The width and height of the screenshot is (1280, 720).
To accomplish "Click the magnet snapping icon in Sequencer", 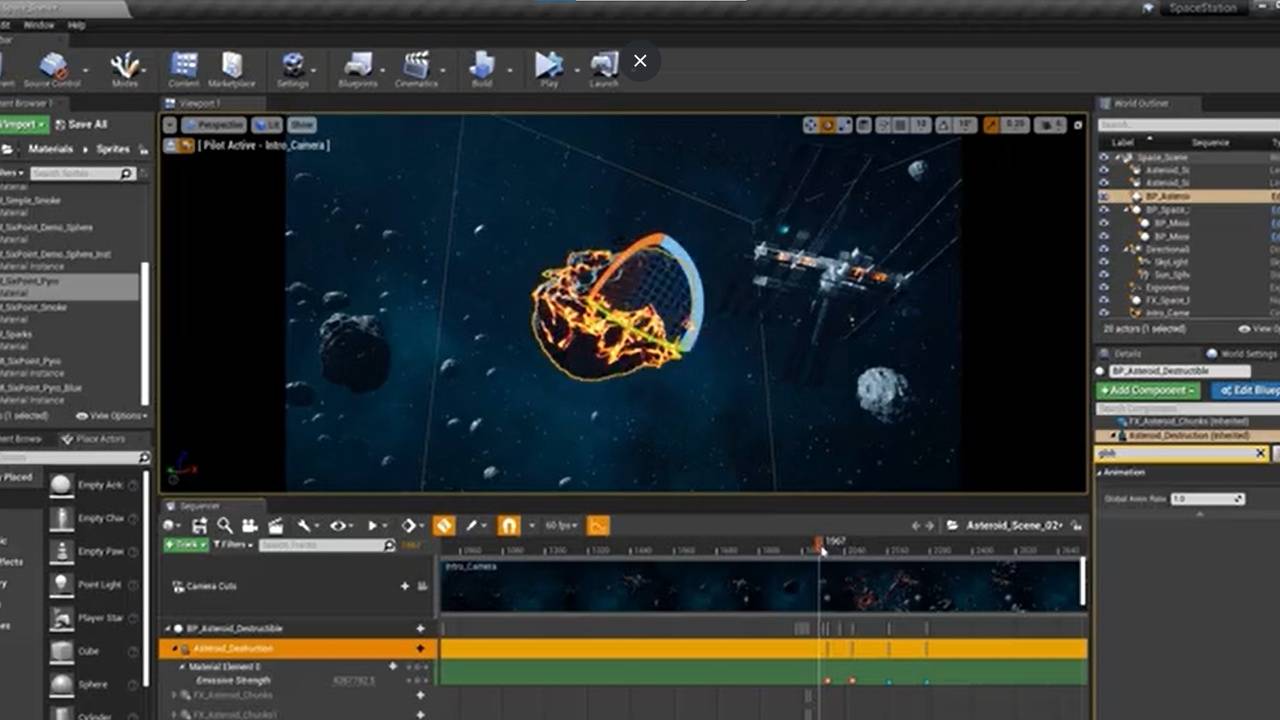I will tap(508, 525).
